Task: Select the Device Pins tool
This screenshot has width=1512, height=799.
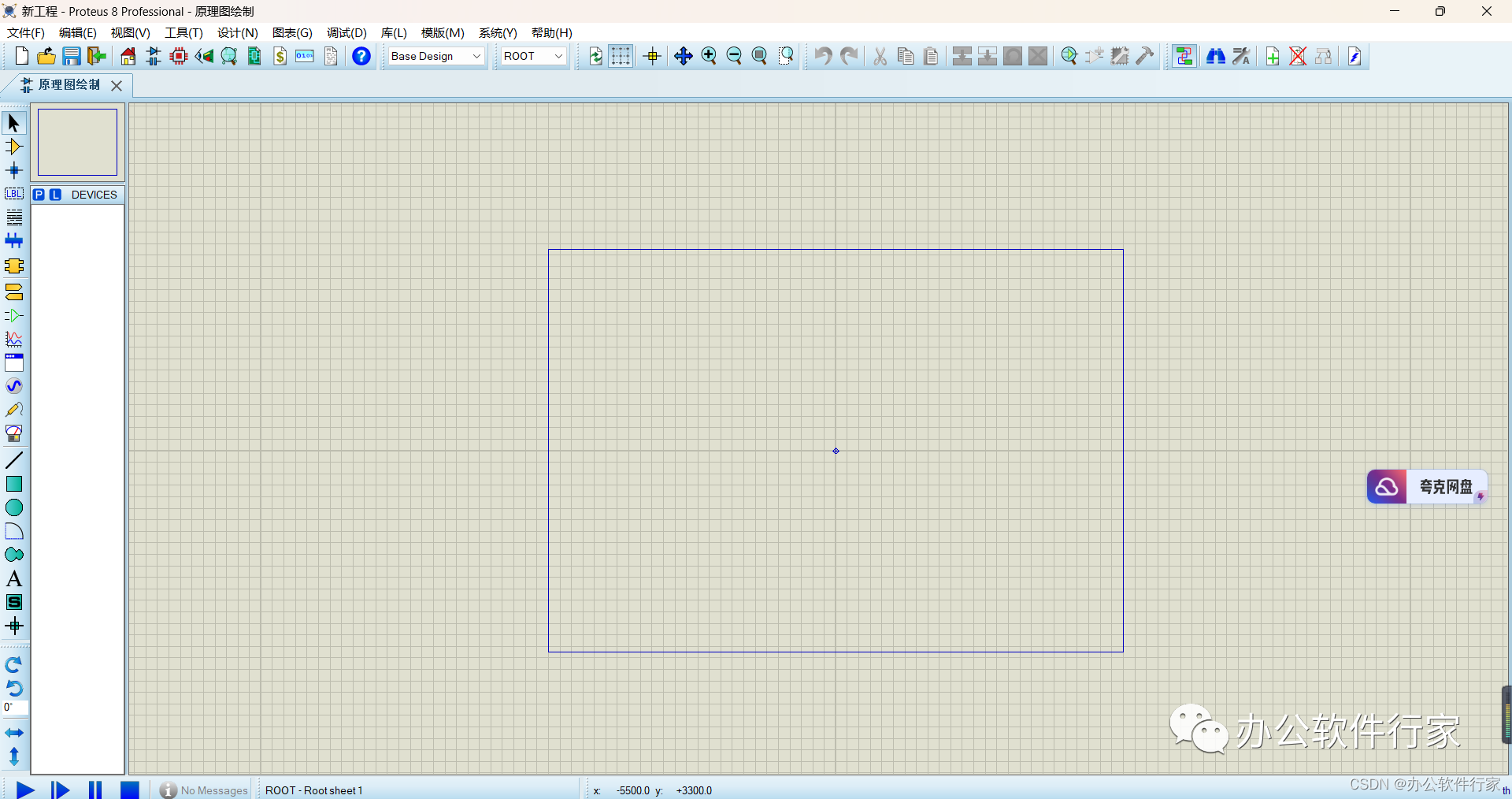Action: tap(14, 316)
